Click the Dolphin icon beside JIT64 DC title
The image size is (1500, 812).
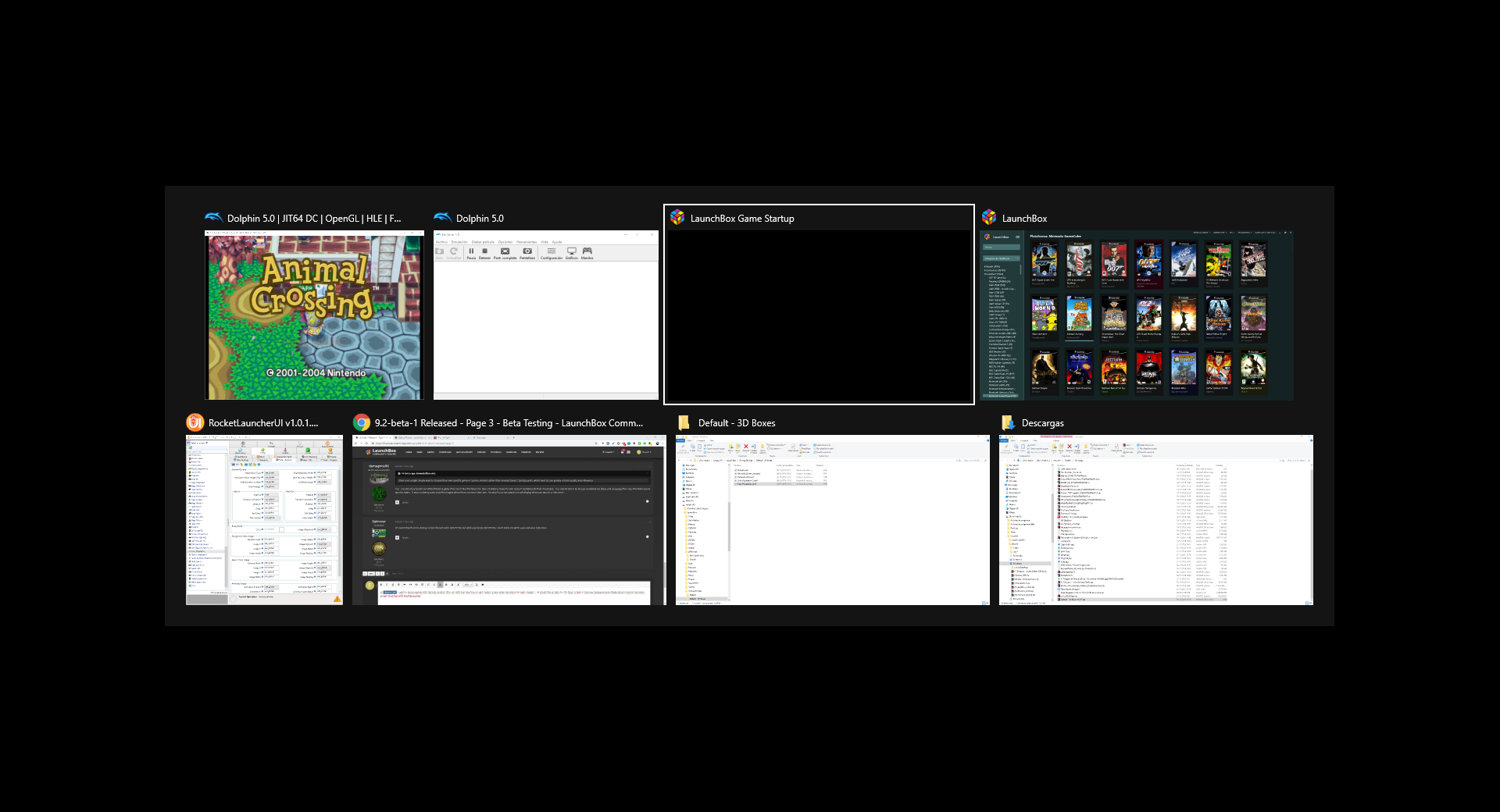click(x=213, y=218)
